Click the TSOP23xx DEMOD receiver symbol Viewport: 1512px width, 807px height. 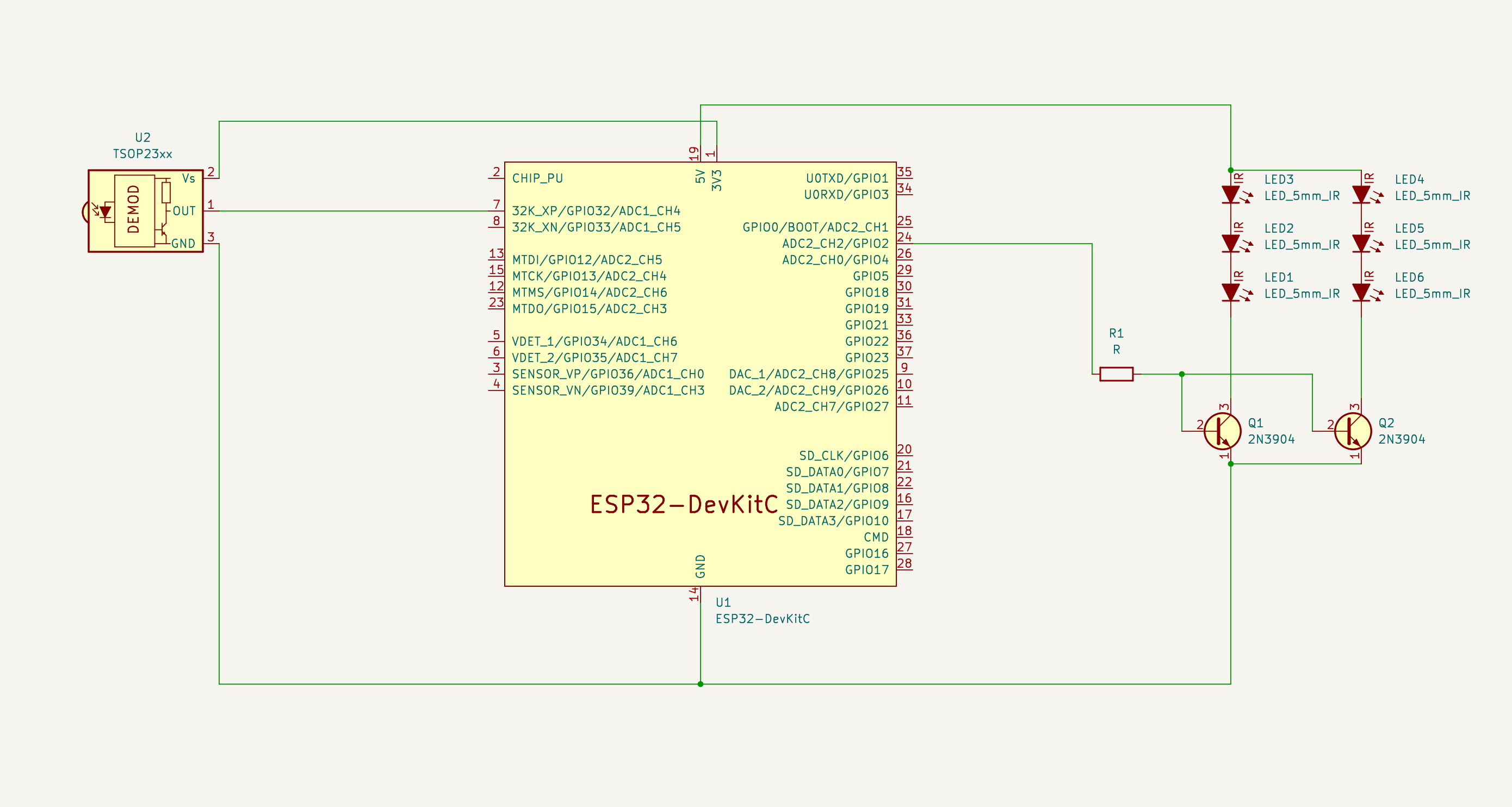click(134, 210)
